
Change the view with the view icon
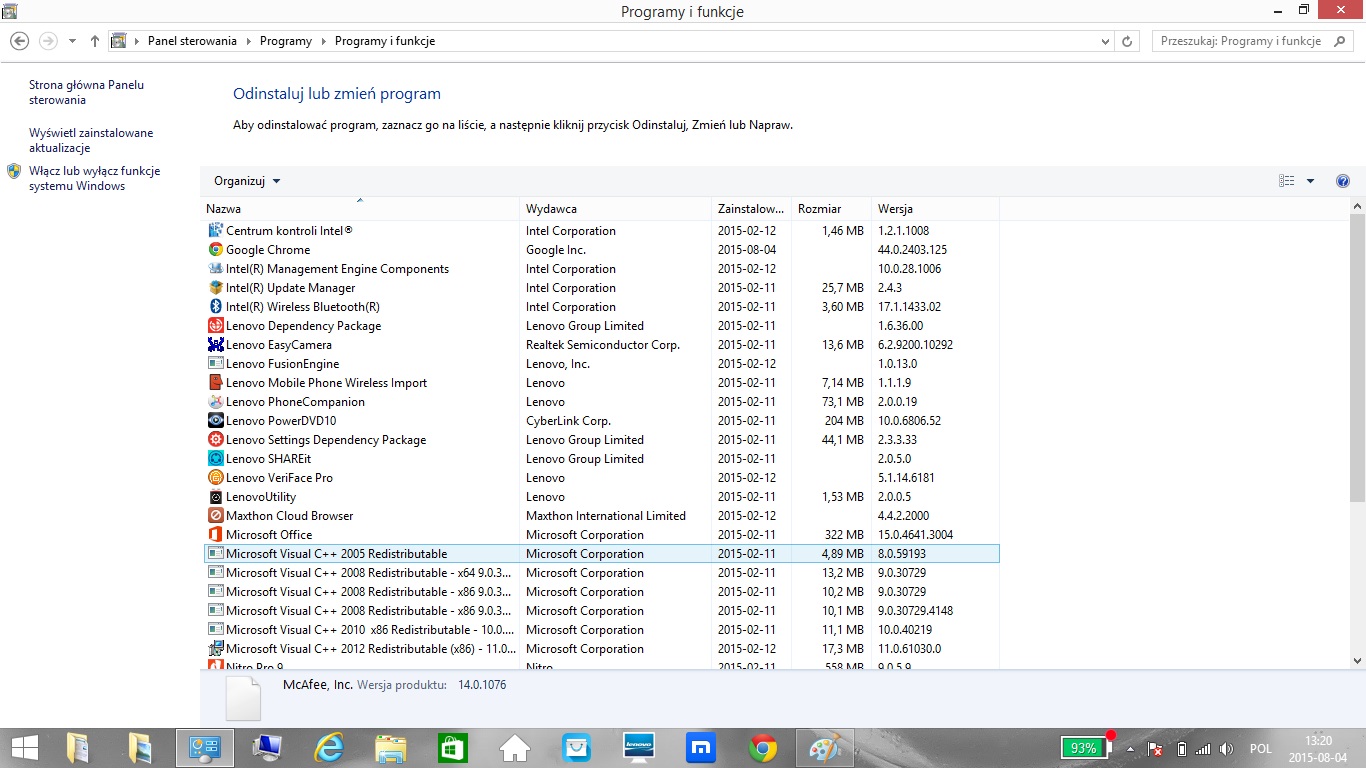click(x=1287, y=181)
